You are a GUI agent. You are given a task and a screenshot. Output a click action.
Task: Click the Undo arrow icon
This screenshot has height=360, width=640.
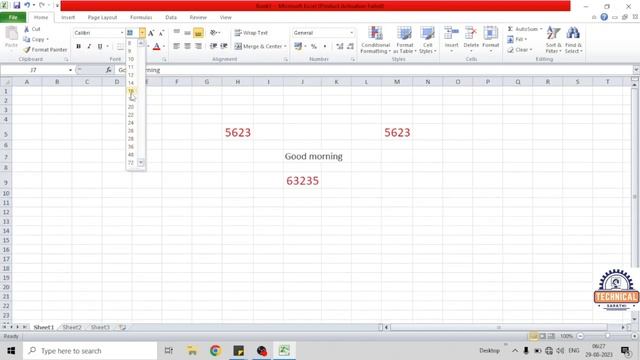(27, 6)
